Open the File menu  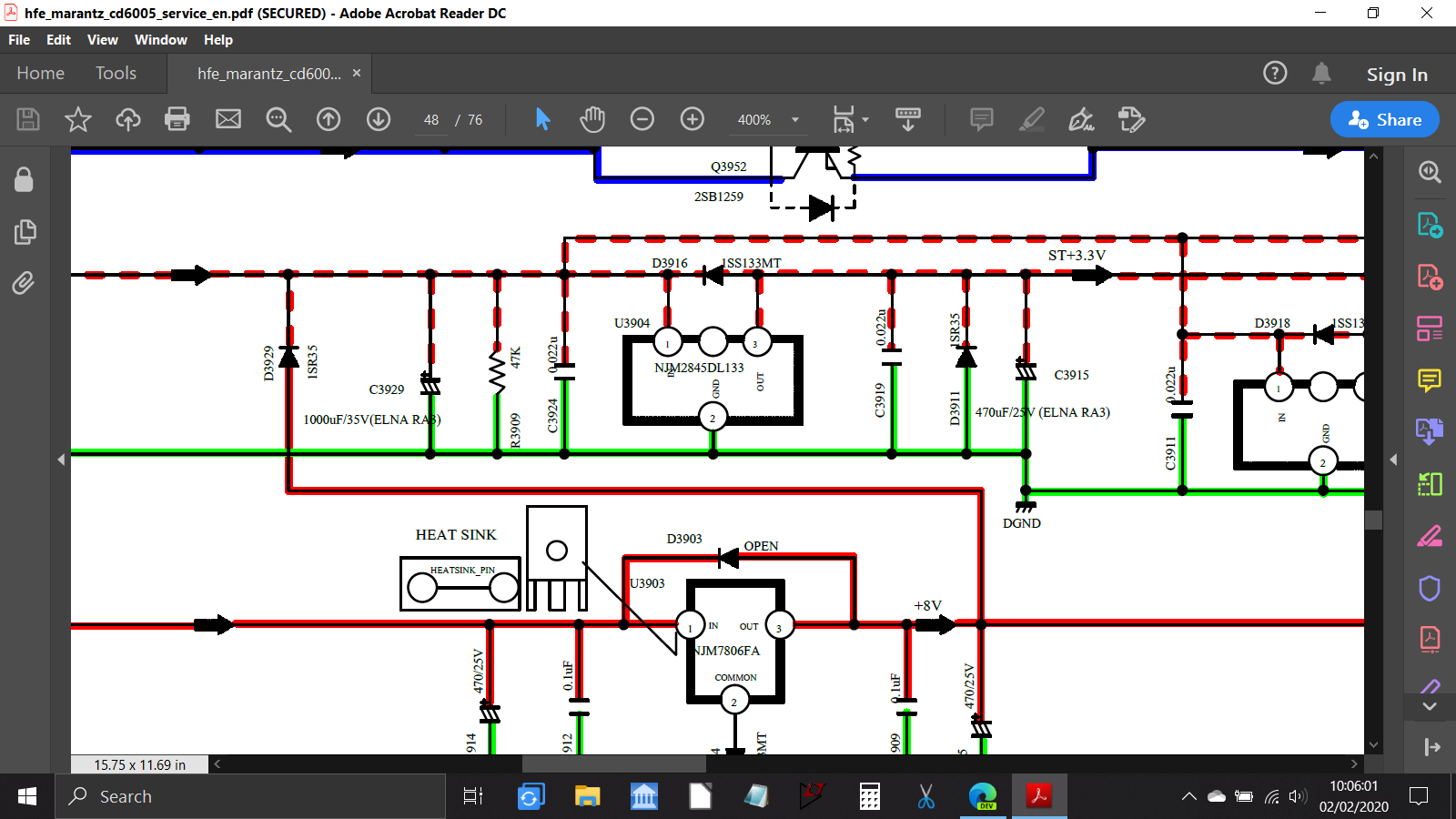coord(19,40)
